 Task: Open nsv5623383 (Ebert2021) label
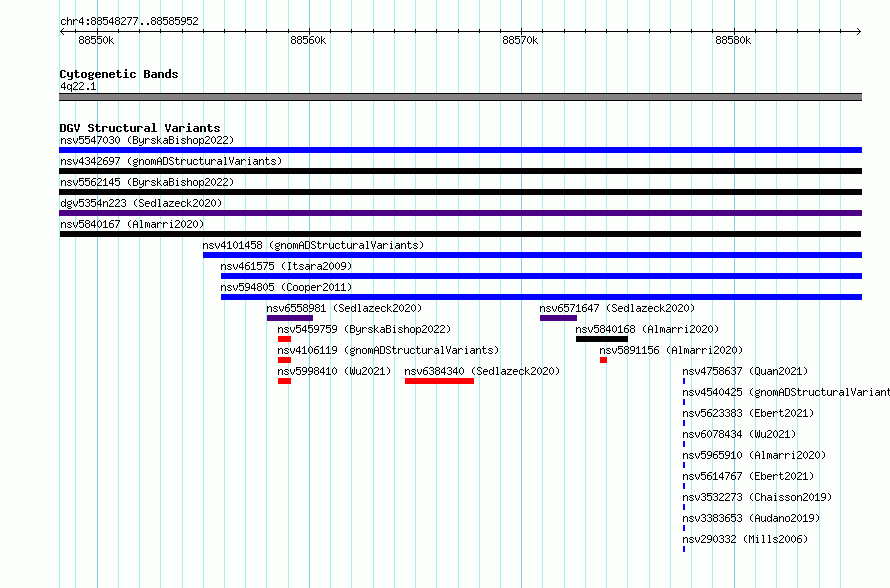[x=748, y=413]
